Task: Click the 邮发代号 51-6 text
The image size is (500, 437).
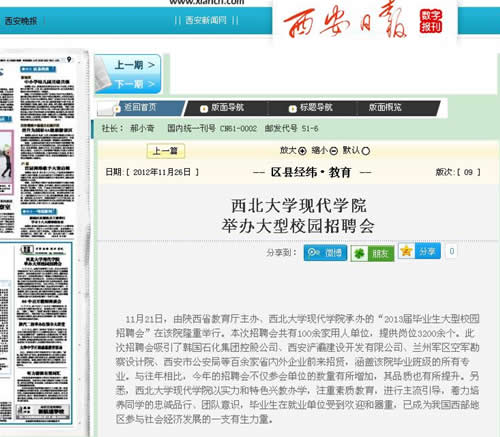Action: tap(291, 128)
